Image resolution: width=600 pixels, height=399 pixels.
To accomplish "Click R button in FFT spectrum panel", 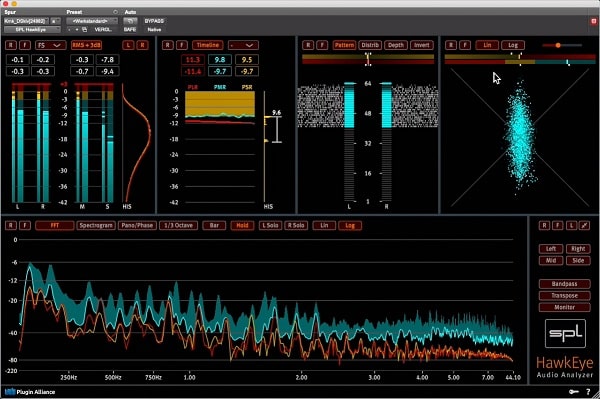I will pyautogui.click(x=11, y=225).
